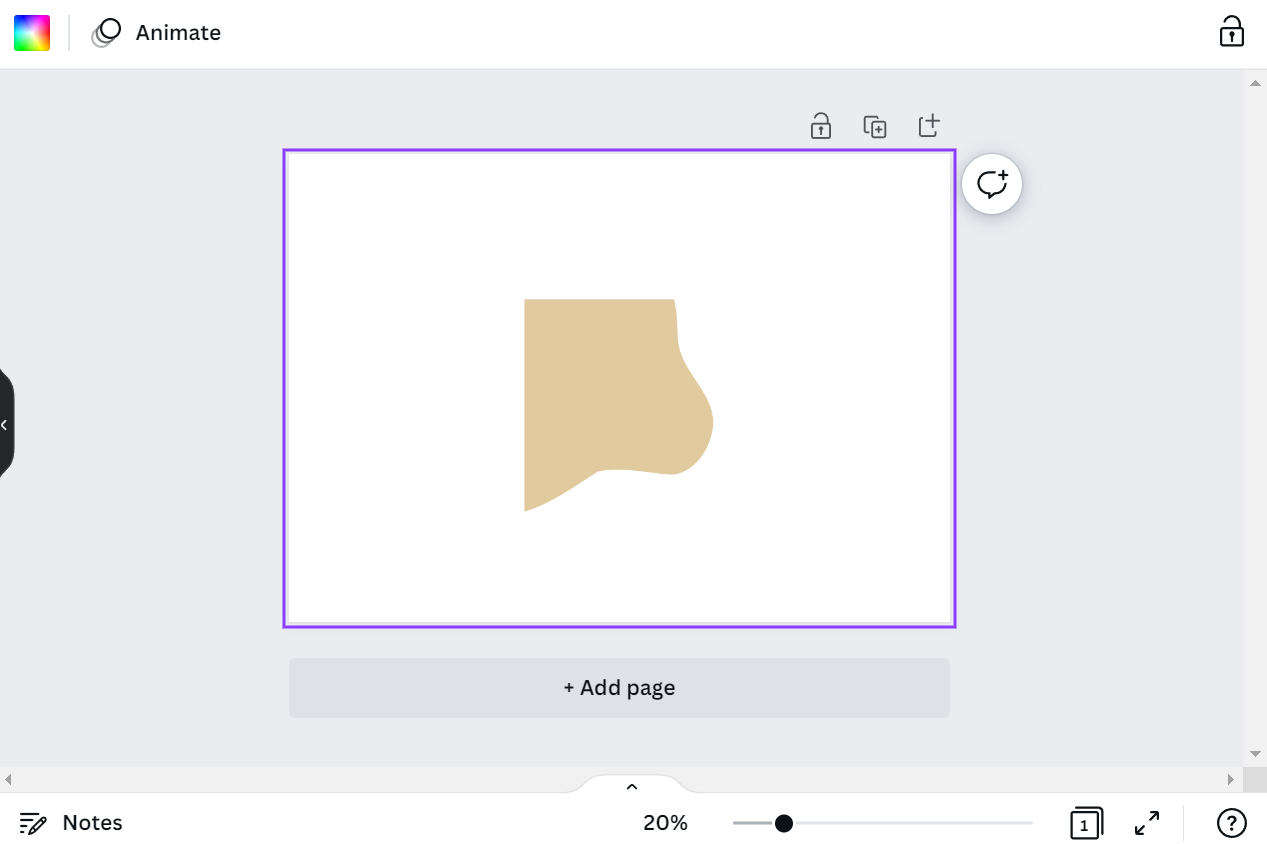Click the + Add page button
The width and height of the screenshot is (1267, 844).
click(619, 688)
